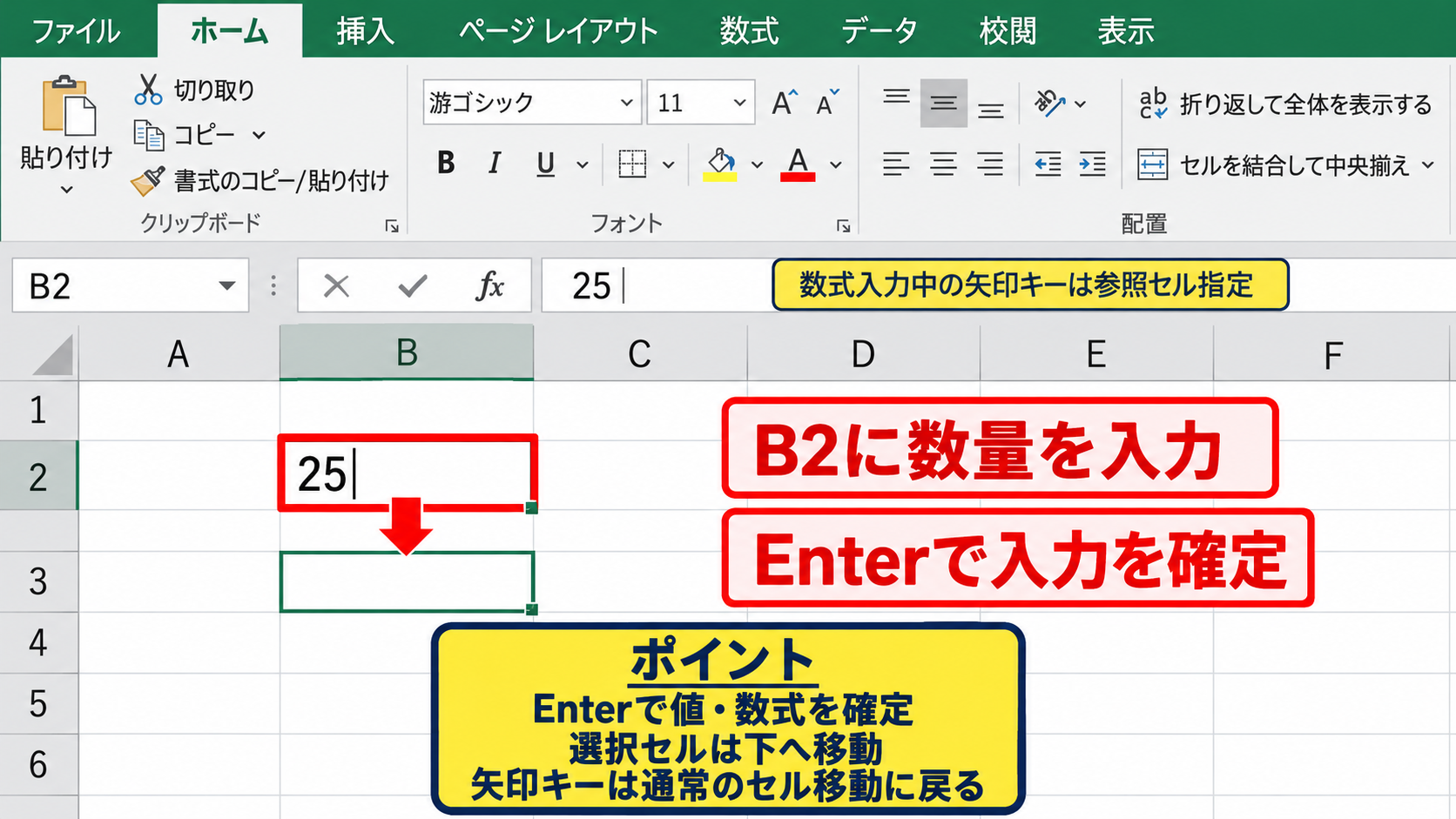The height and width of the screenshot is (819, 1456).
Task: Toggle Middle Align vertical alignment
Action: coord(943,104)
